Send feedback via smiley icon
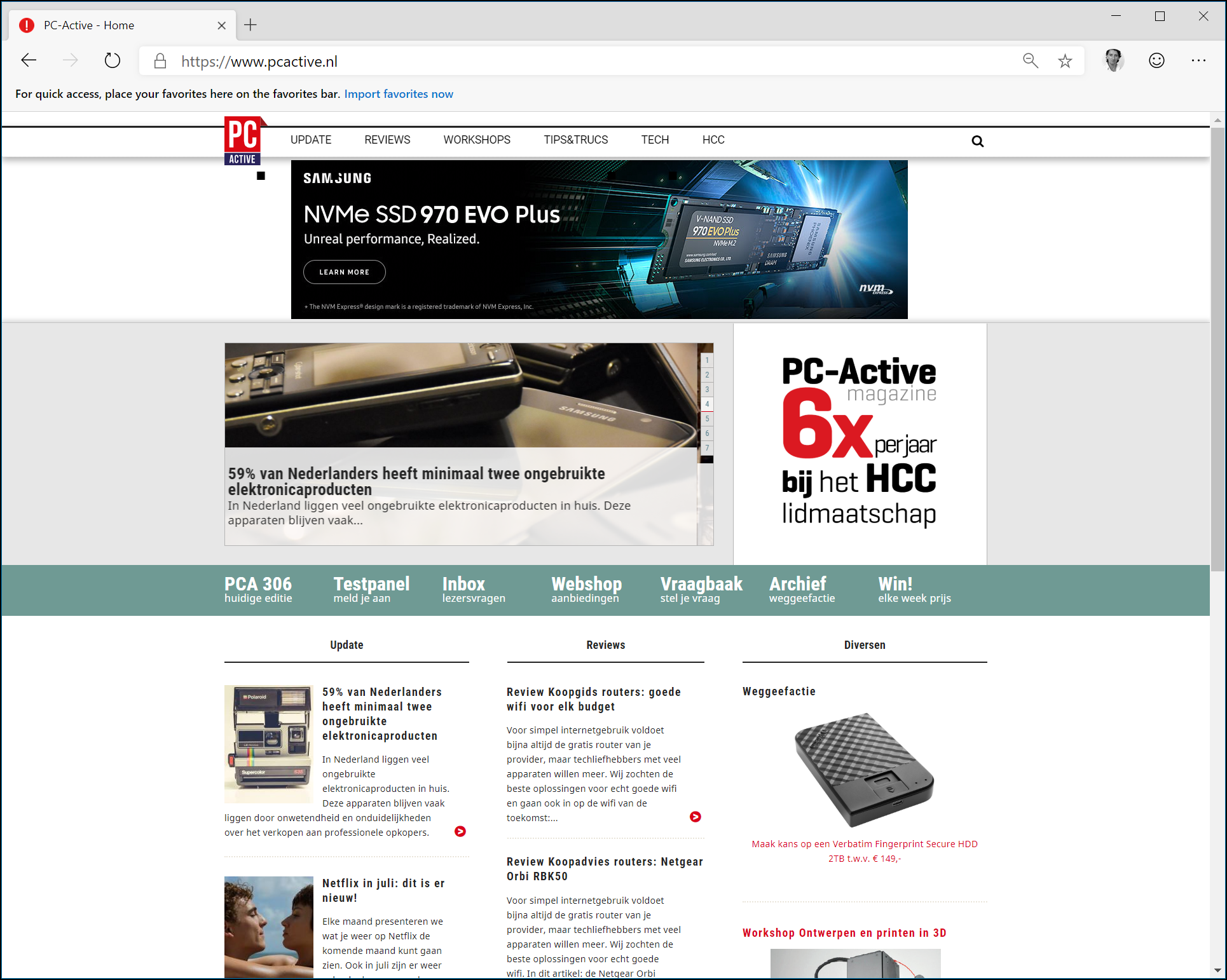This screenshot has width=1227, height=980. click(1156, 60)
